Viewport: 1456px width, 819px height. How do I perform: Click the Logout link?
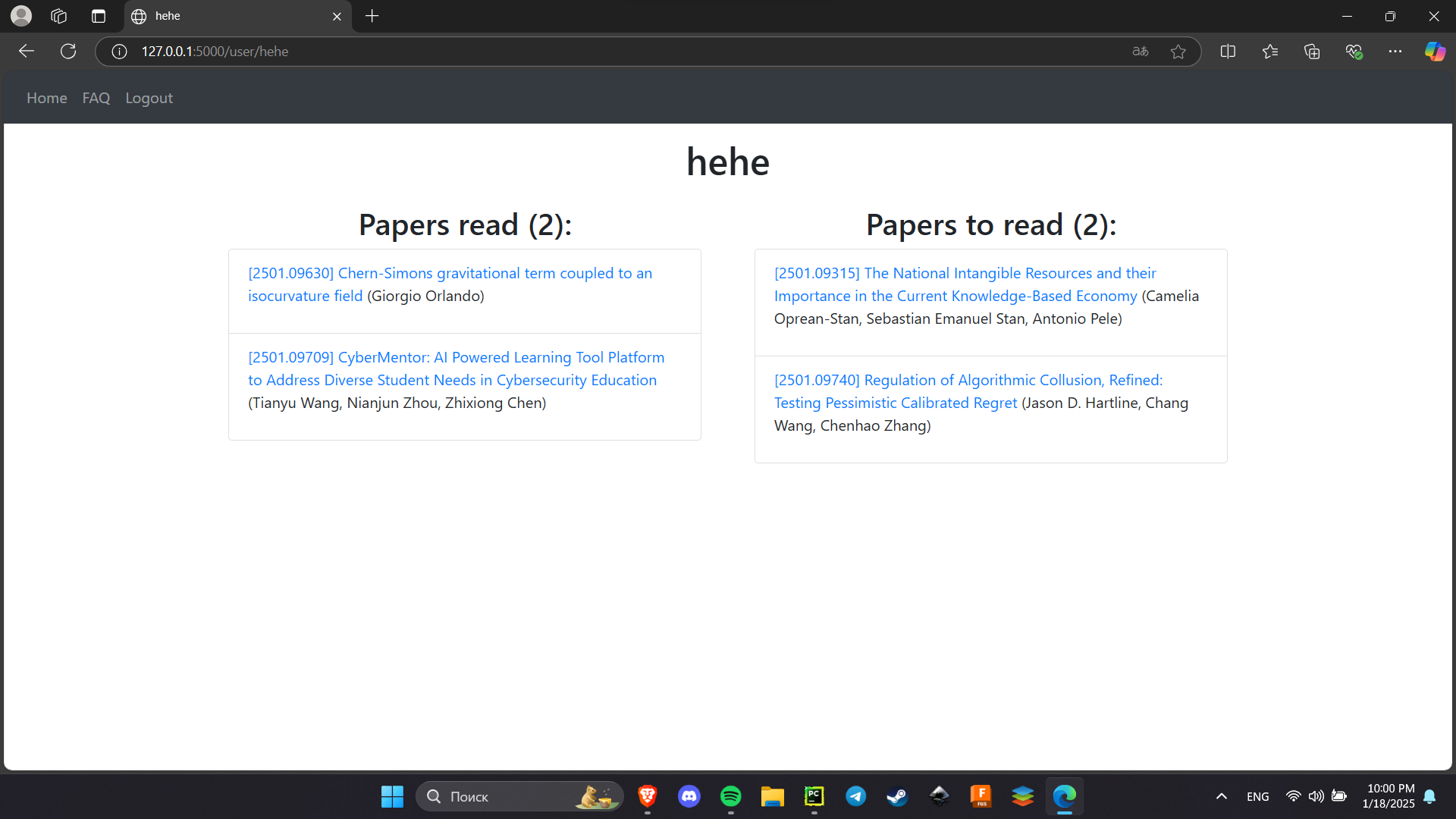coord(149,98)
